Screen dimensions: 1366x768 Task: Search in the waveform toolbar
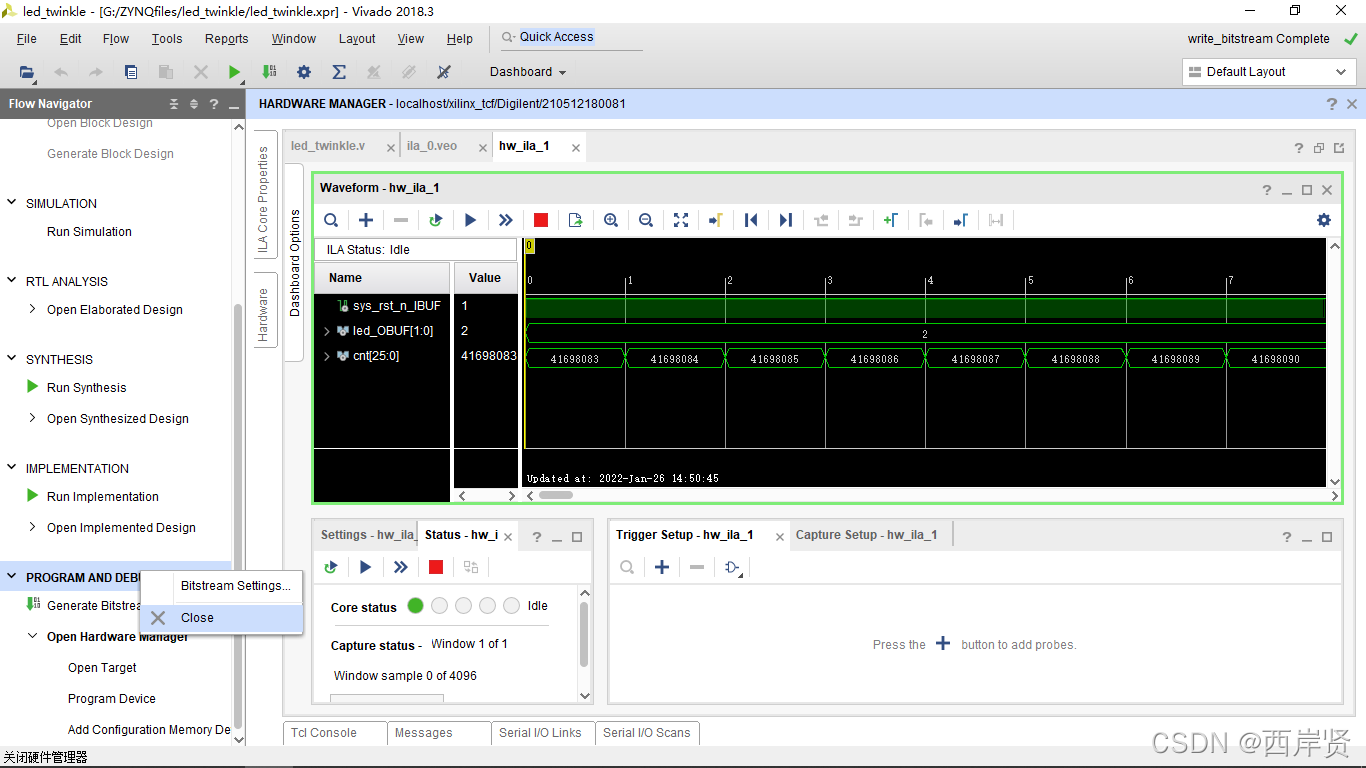coord(331,220)
